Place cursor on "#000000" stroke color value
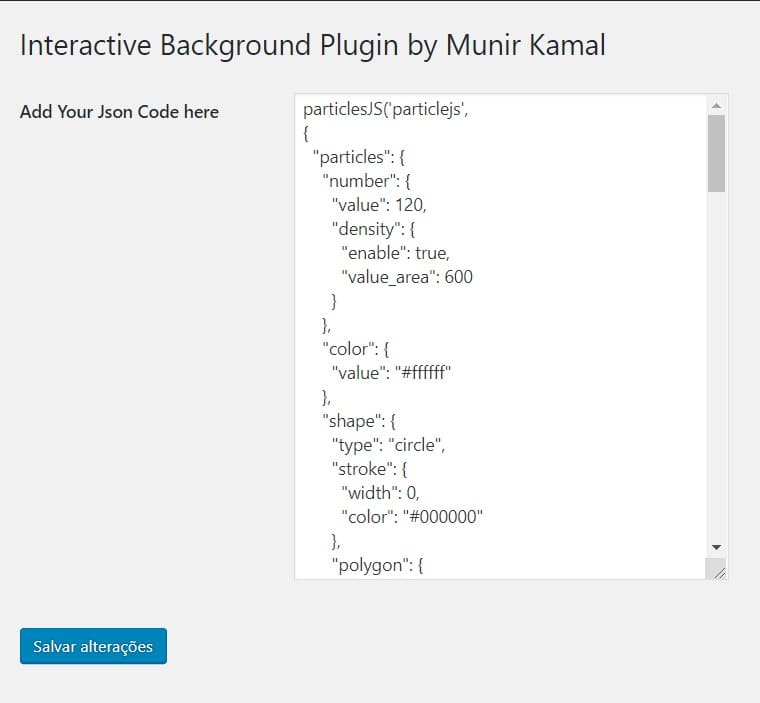Screen dimensions: 760x703 pos(443,517)
